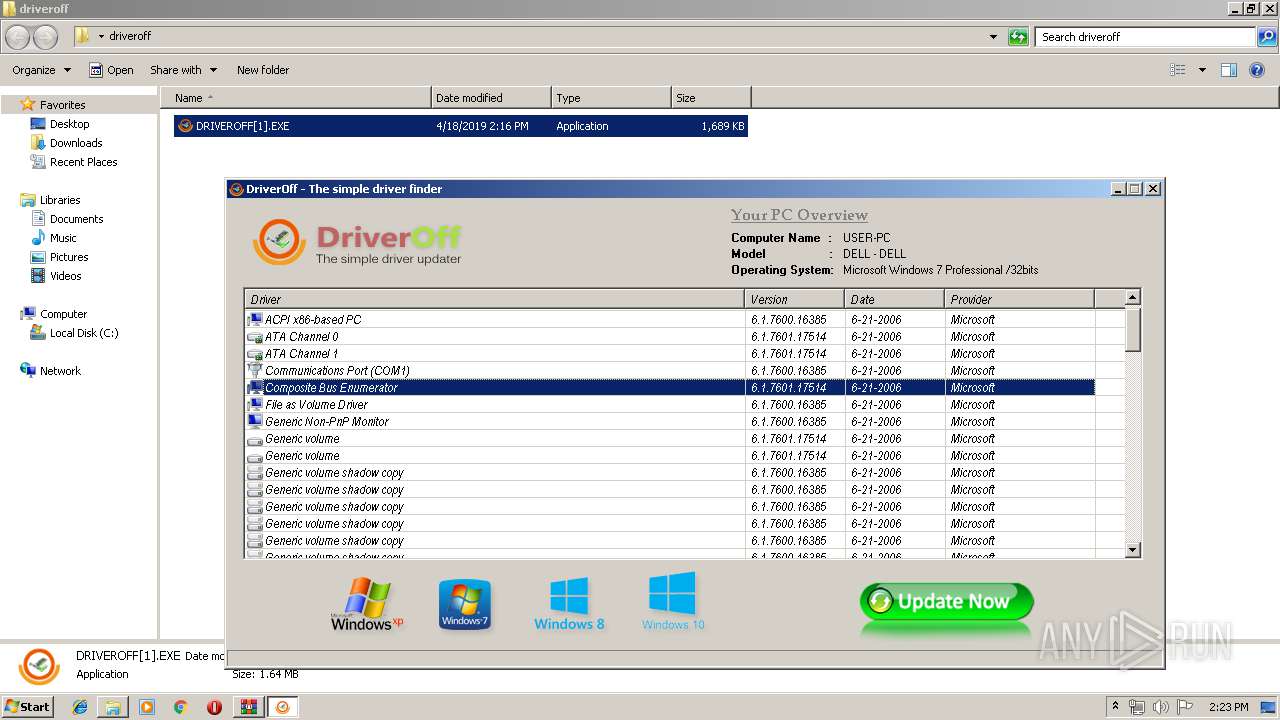Viewport: 1280px width, 720px height.
Task: Sort files by Type column header
Action: (611, 98)
